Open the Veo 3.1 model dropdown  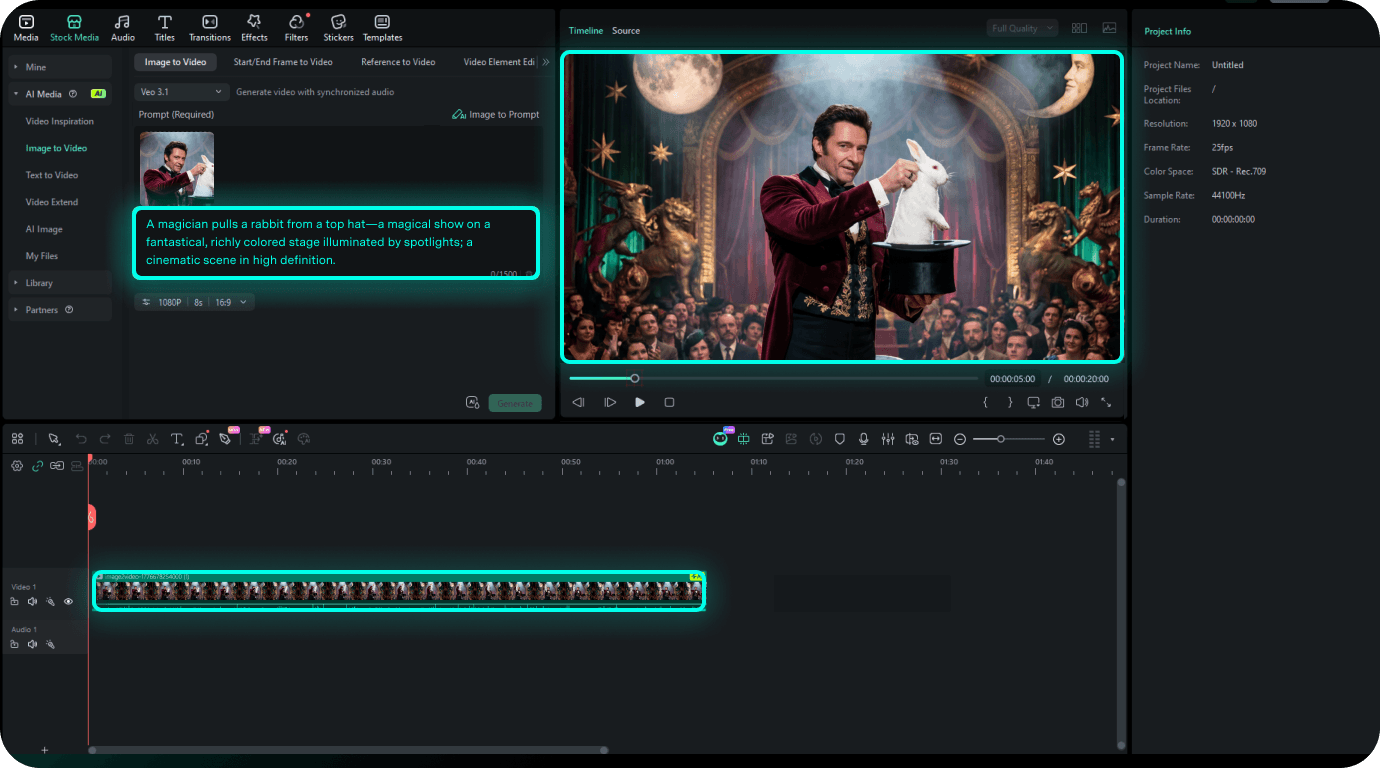click(x=182, y=92)
